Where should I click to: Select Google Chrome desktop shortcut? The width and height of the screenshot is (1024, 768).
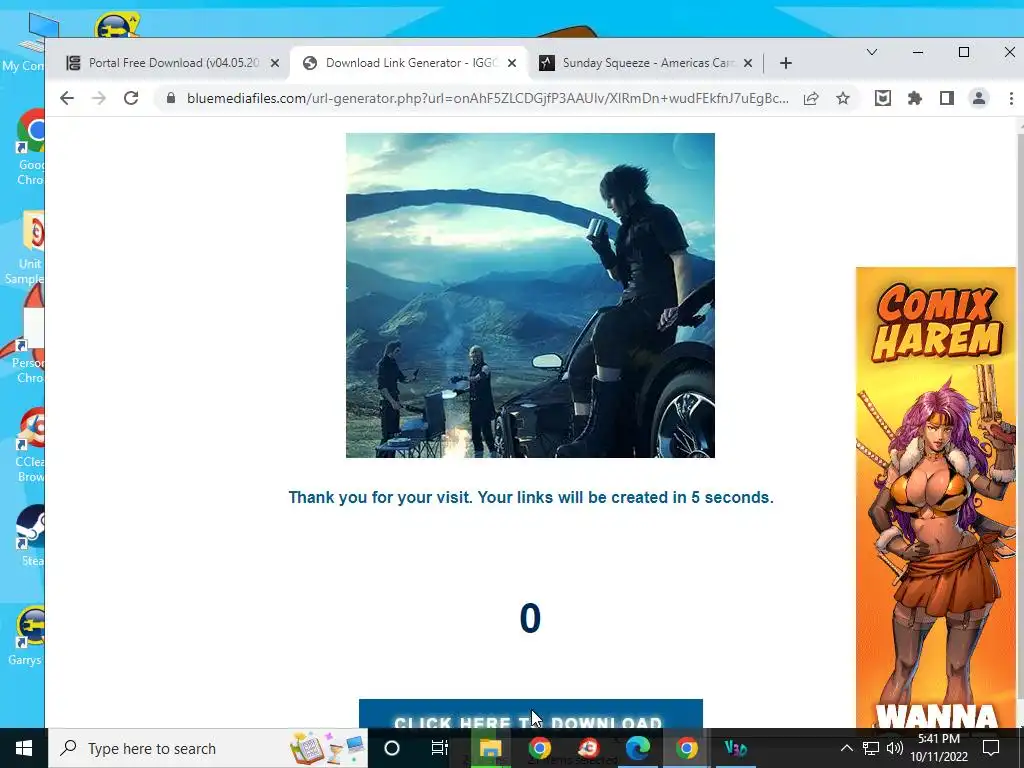29,148
